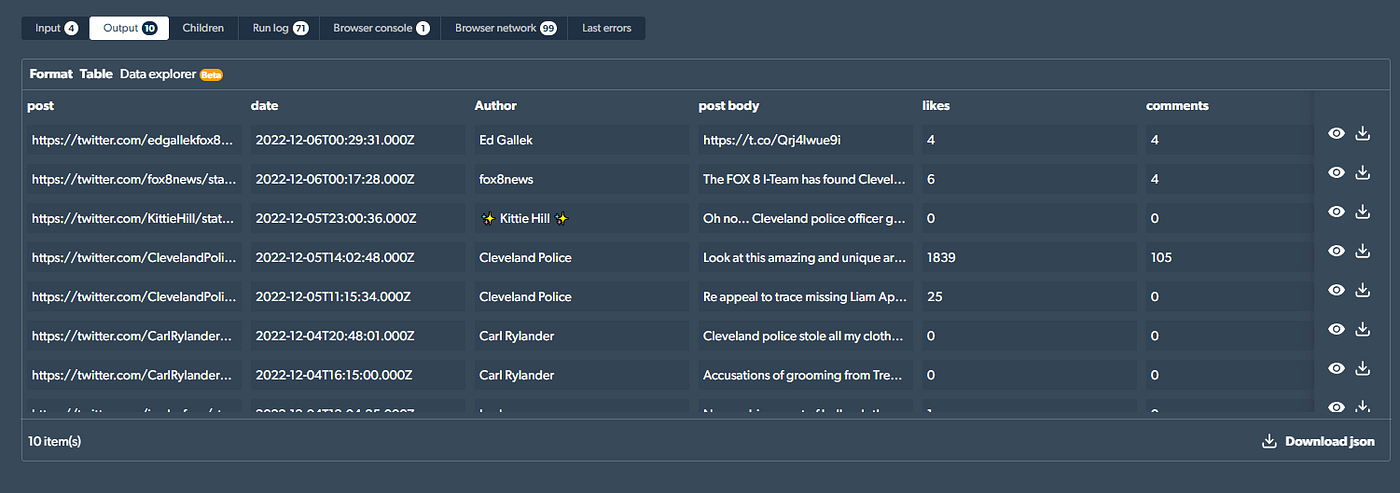The width and height of the screenshot is (1400, 493).
Task: Click the Download json button
Action: tap(1318, 441)
